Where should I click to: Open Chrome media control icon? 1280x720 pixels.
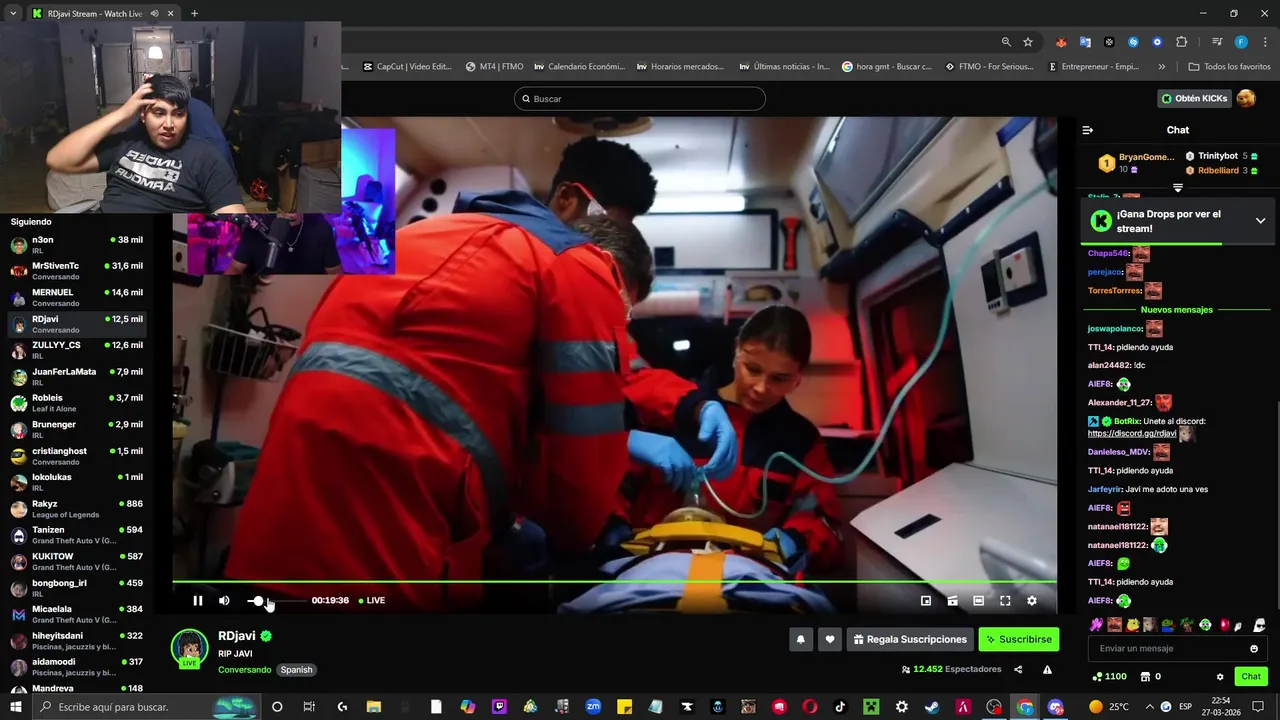tap(1217, 42)
